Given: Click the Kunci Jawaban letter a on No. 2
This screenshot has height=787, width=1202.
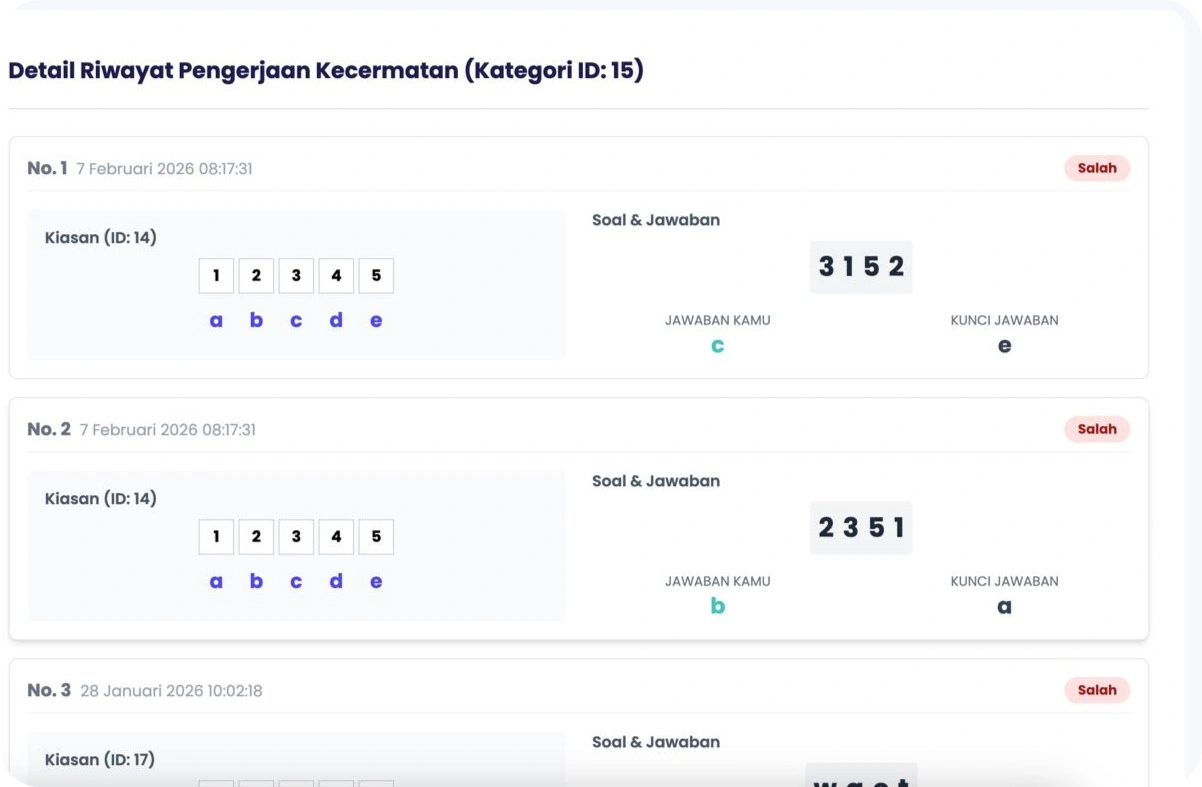Looking at the screenshot, I should coord(1004,606).
